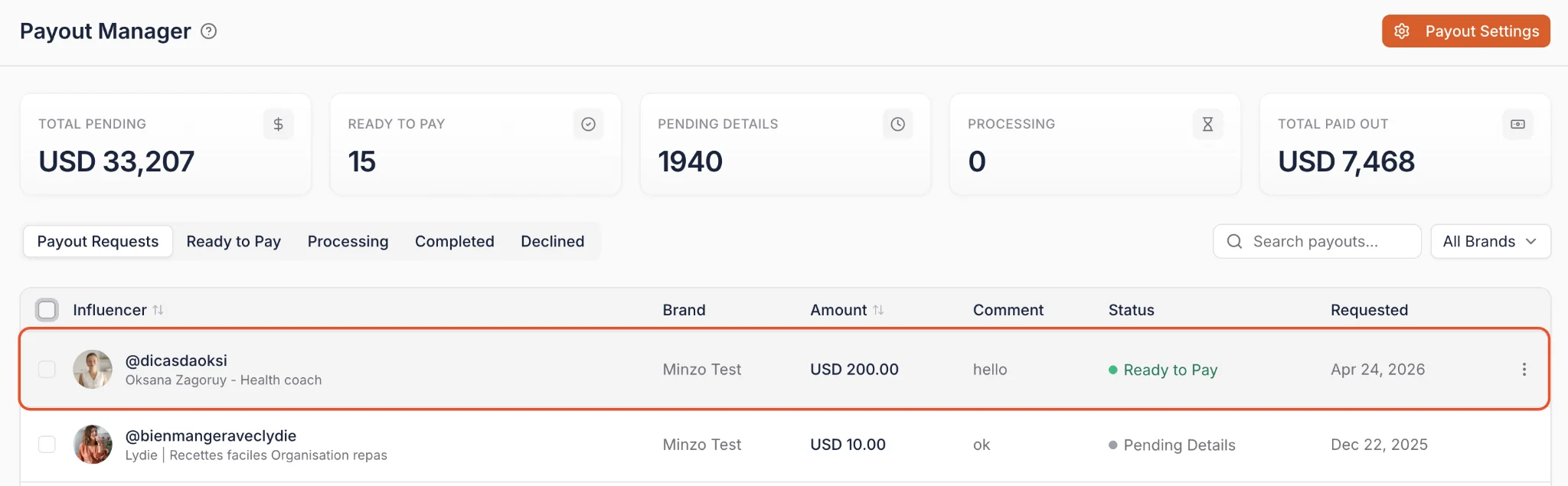Switch to the Completed tab
The height and width of the screenshot is (486, 1568).
(x=455, y=242)
